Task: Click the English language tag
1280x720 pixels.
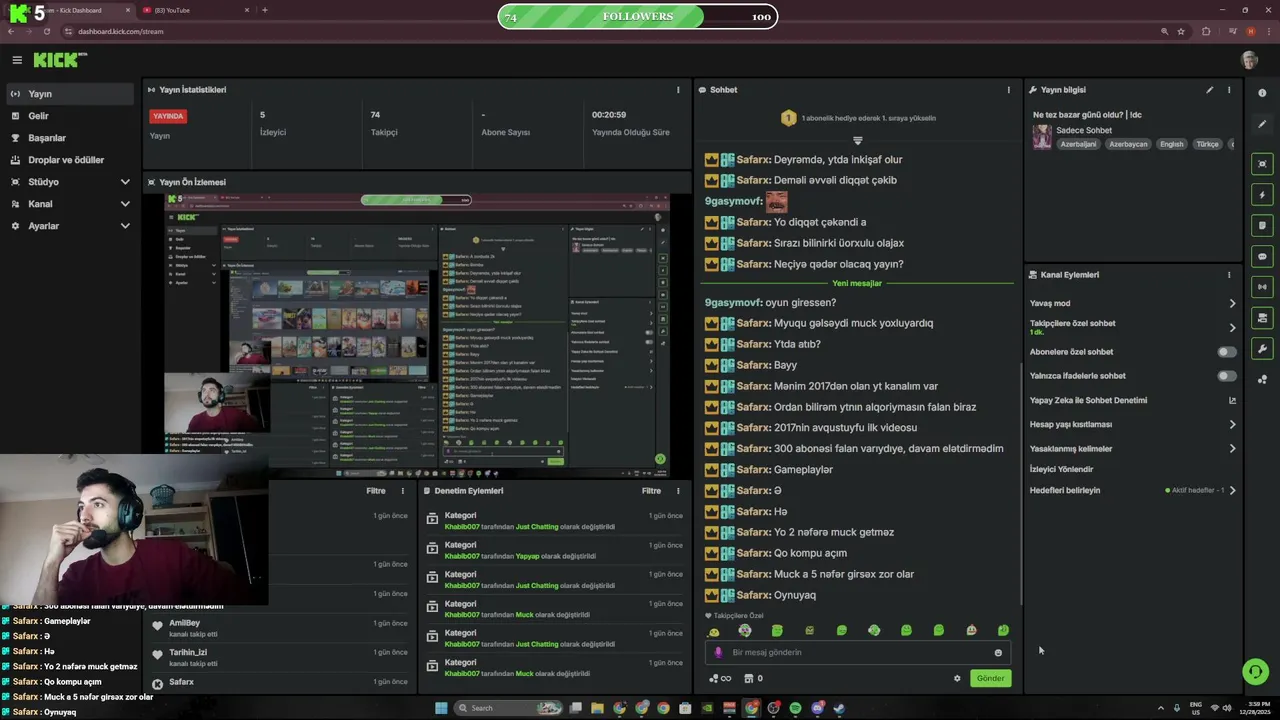Action: (x=1171, y=144)
